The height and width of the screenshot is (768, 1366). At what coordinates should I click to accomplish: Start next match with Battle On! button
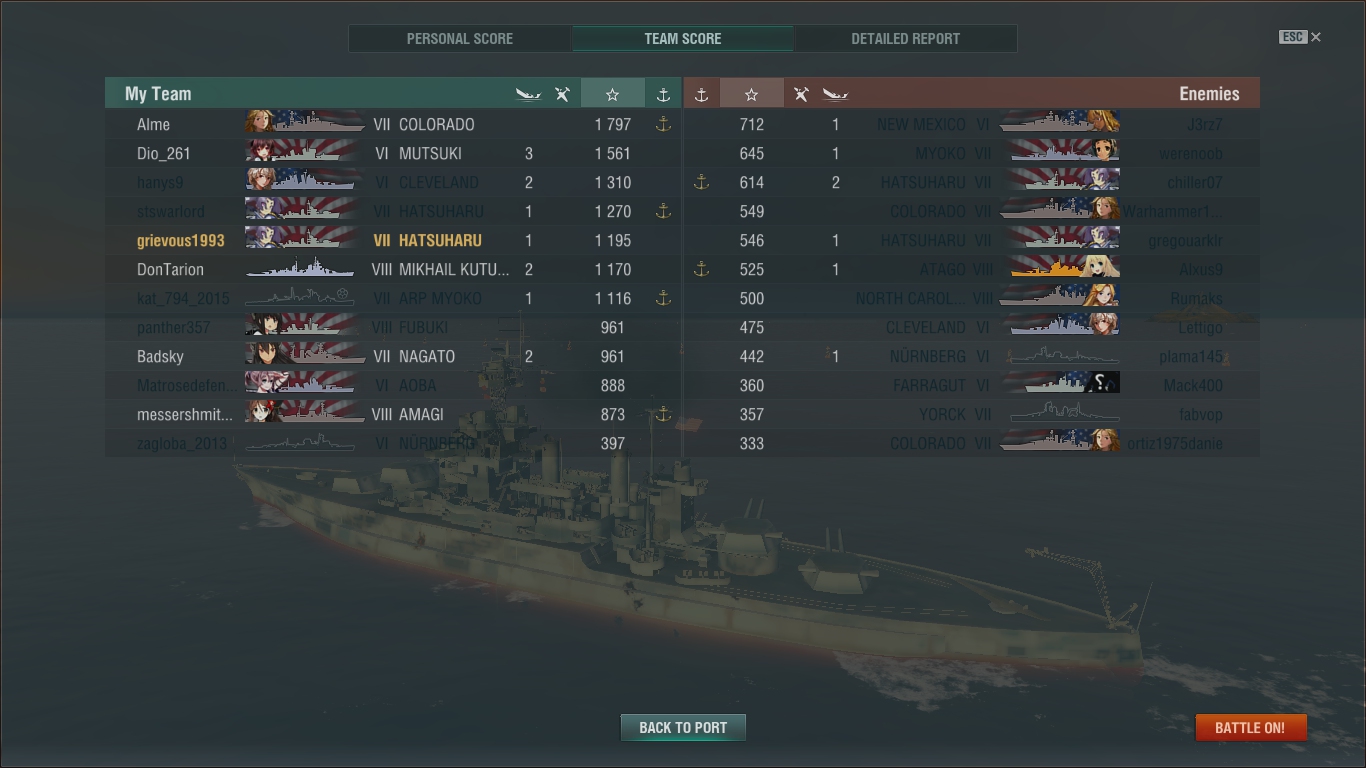pyautogui.click(x=1250, y=727)
